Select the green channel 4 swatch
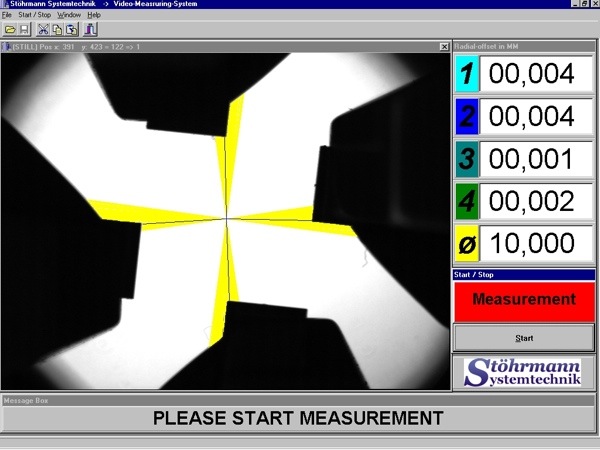Image resolution: width=600 pixels, height=450 pixels. coord(466,202)
